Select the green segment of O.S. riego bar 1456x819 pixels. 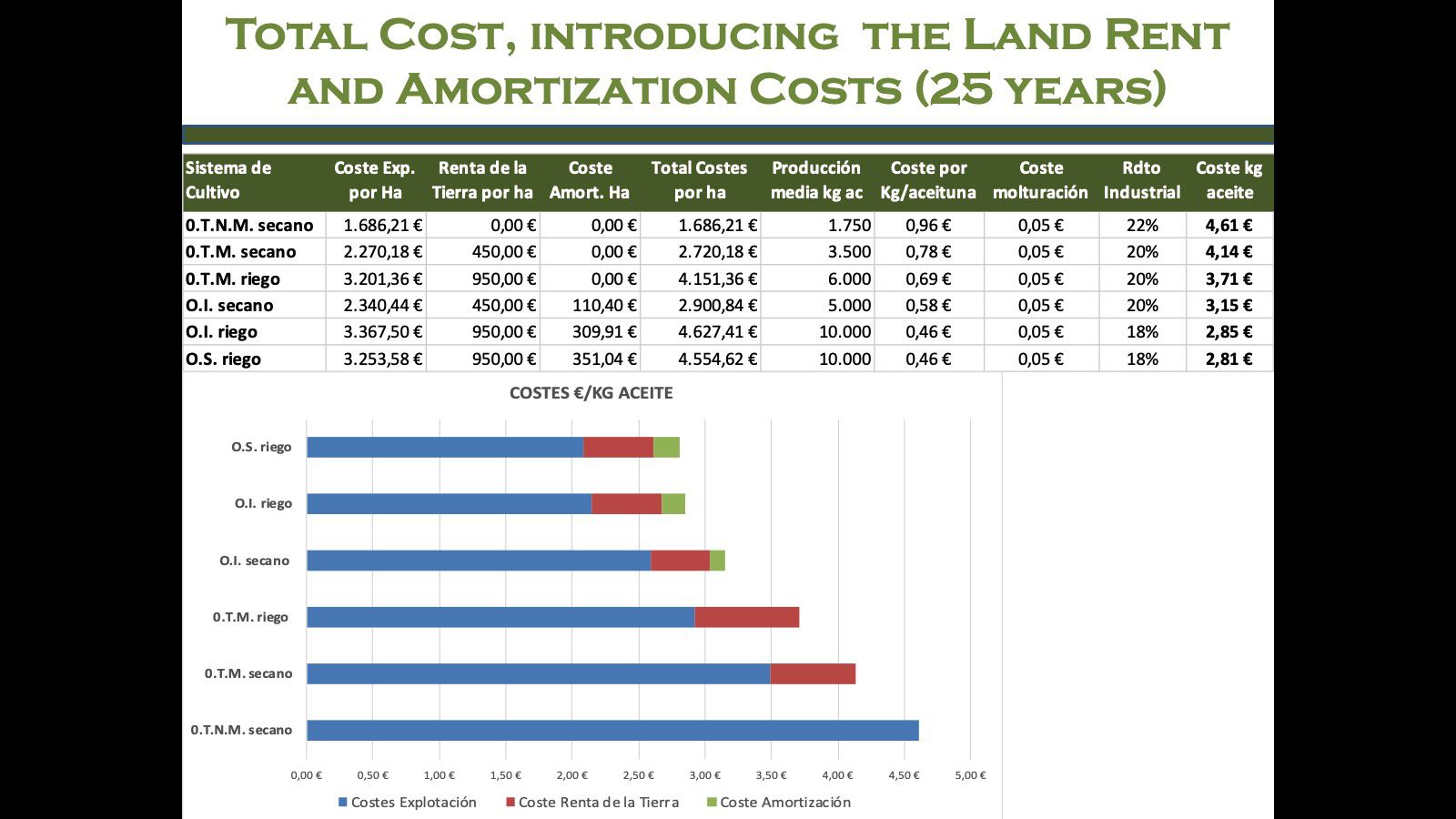(x=666, y=448)
